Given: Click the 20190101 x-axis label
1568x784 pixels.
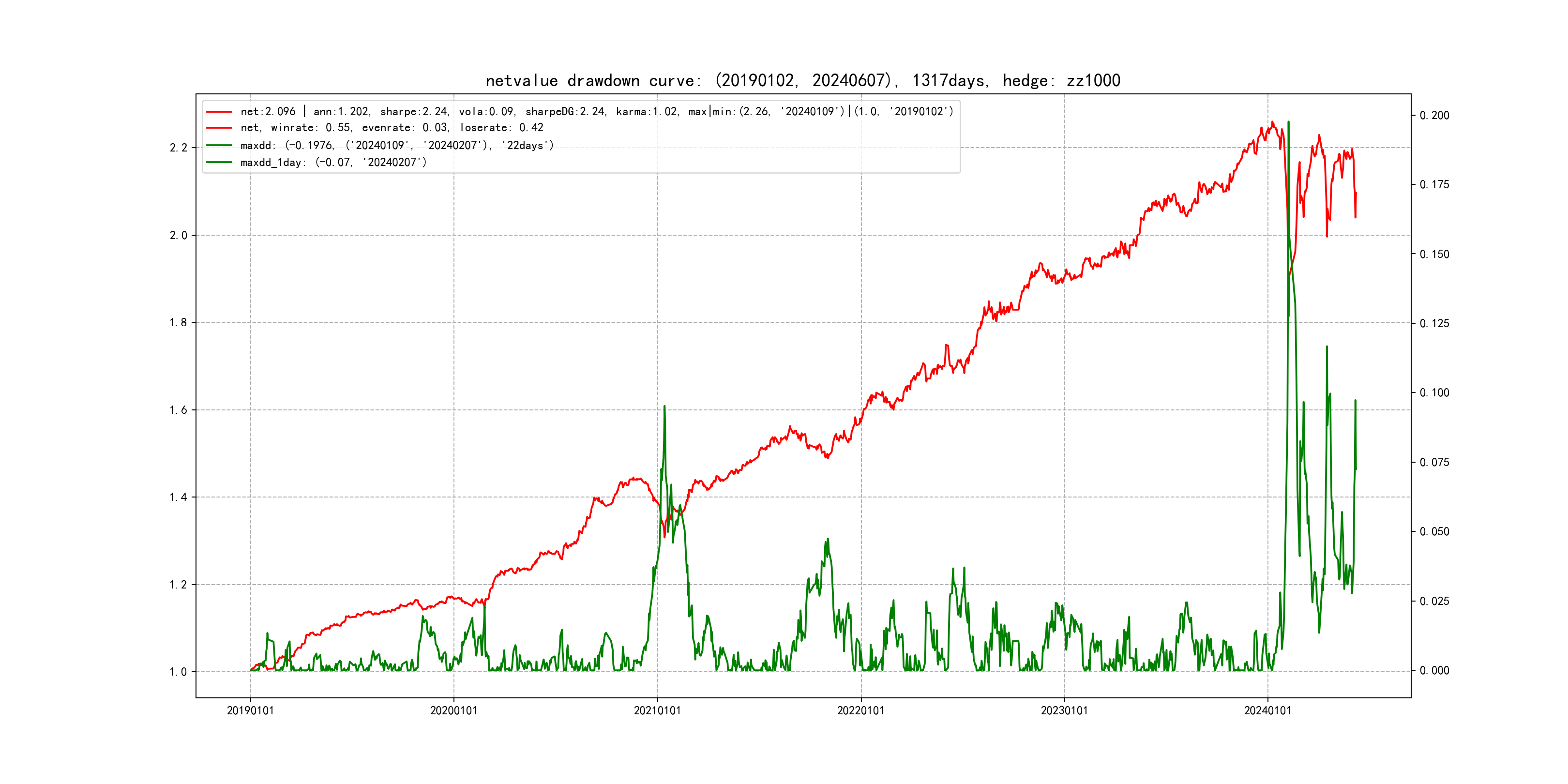Looking at the screenshot, I should [x=250, y=710].
